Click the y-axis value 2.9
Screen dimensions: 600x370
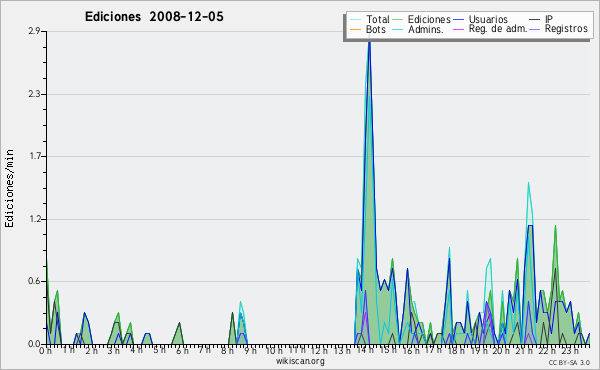tap(34, 31)
